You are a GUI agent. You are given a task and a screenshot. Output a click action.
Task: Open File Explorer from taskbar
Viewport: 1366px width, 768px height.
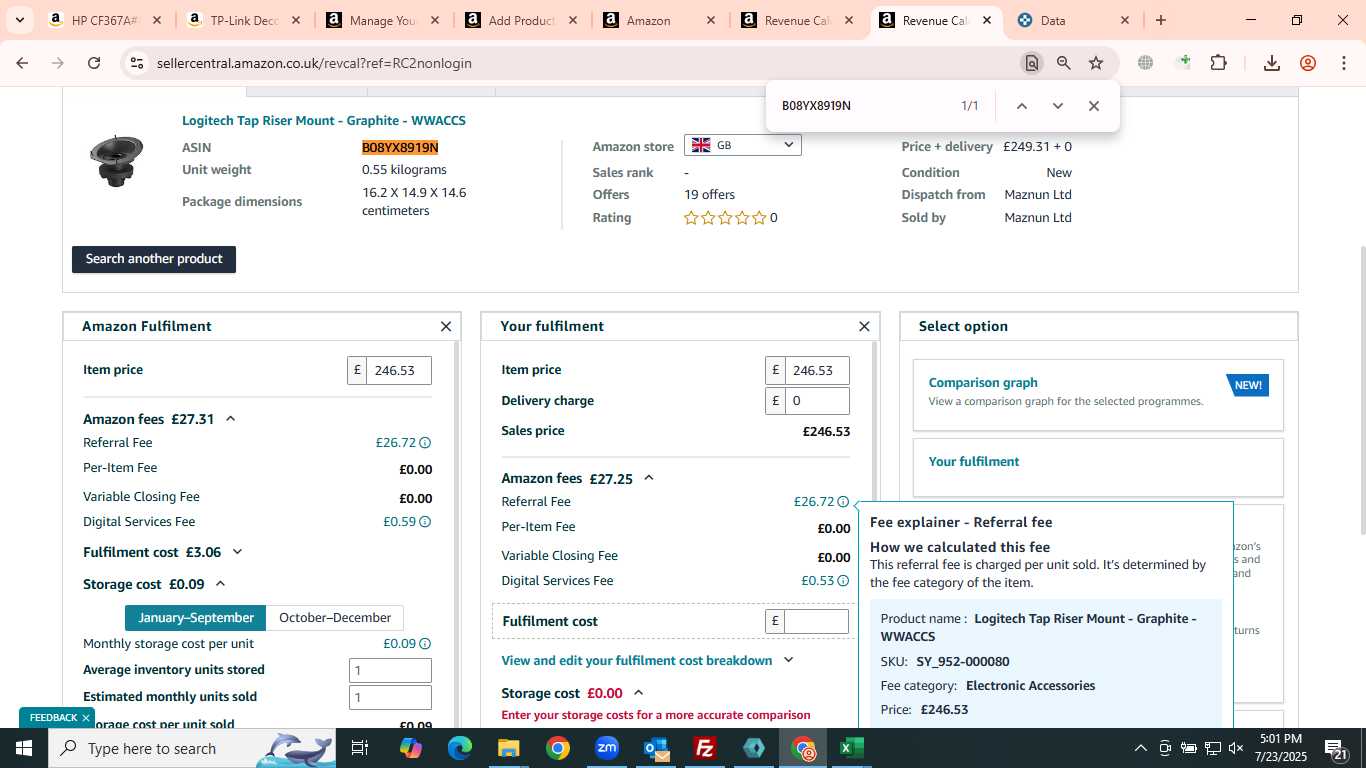point(509,748)
